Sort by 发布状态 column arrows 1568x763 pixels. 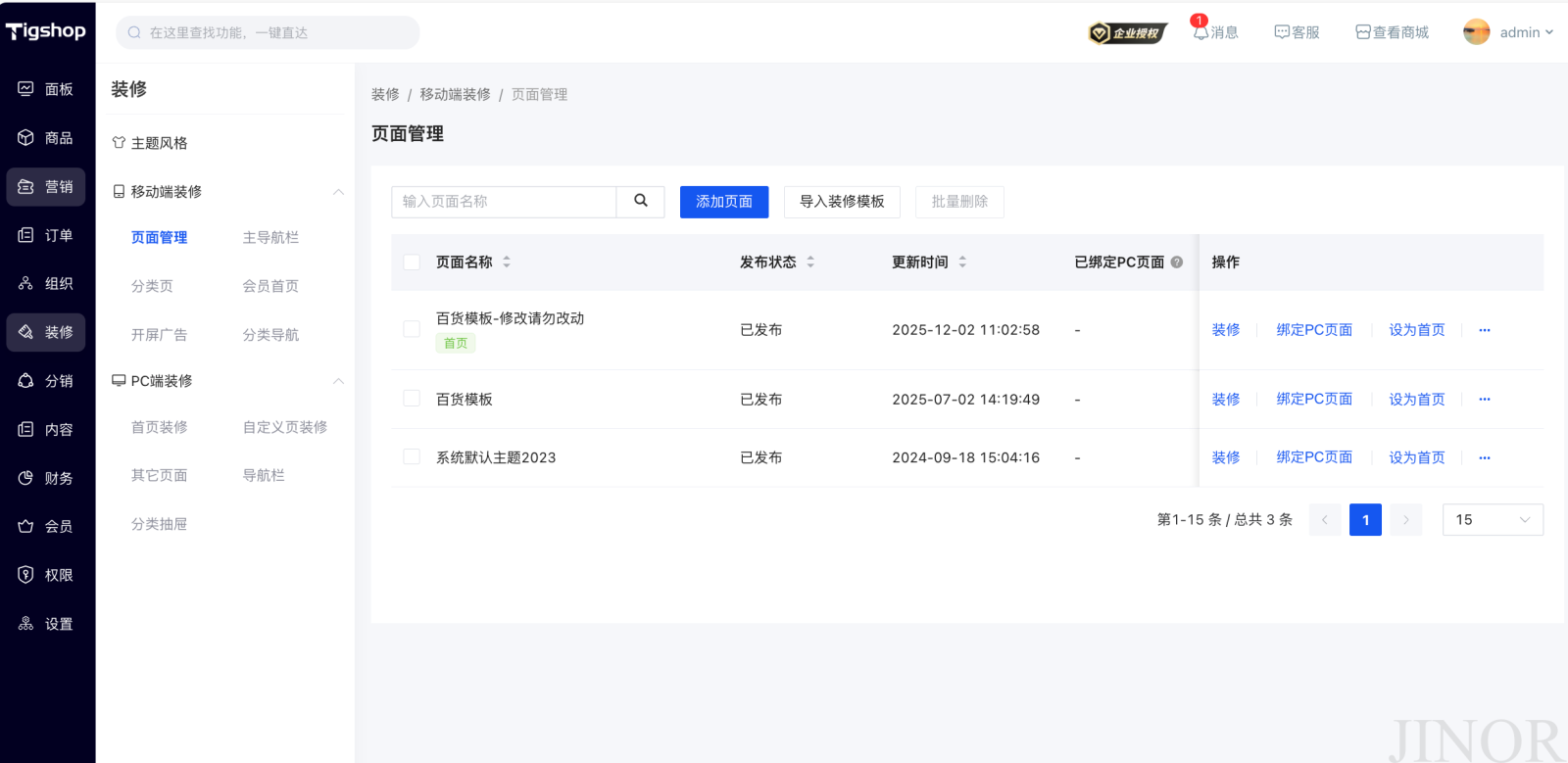click(x=810, y=262)
